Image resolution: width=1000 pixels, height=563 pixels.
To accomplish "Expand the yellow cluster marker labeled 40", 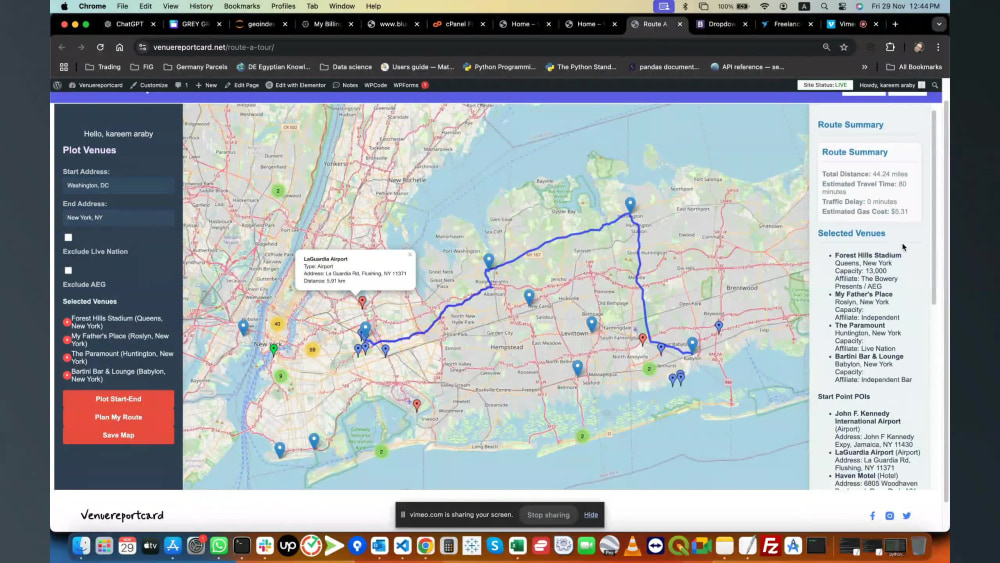I will click(277, 324).
